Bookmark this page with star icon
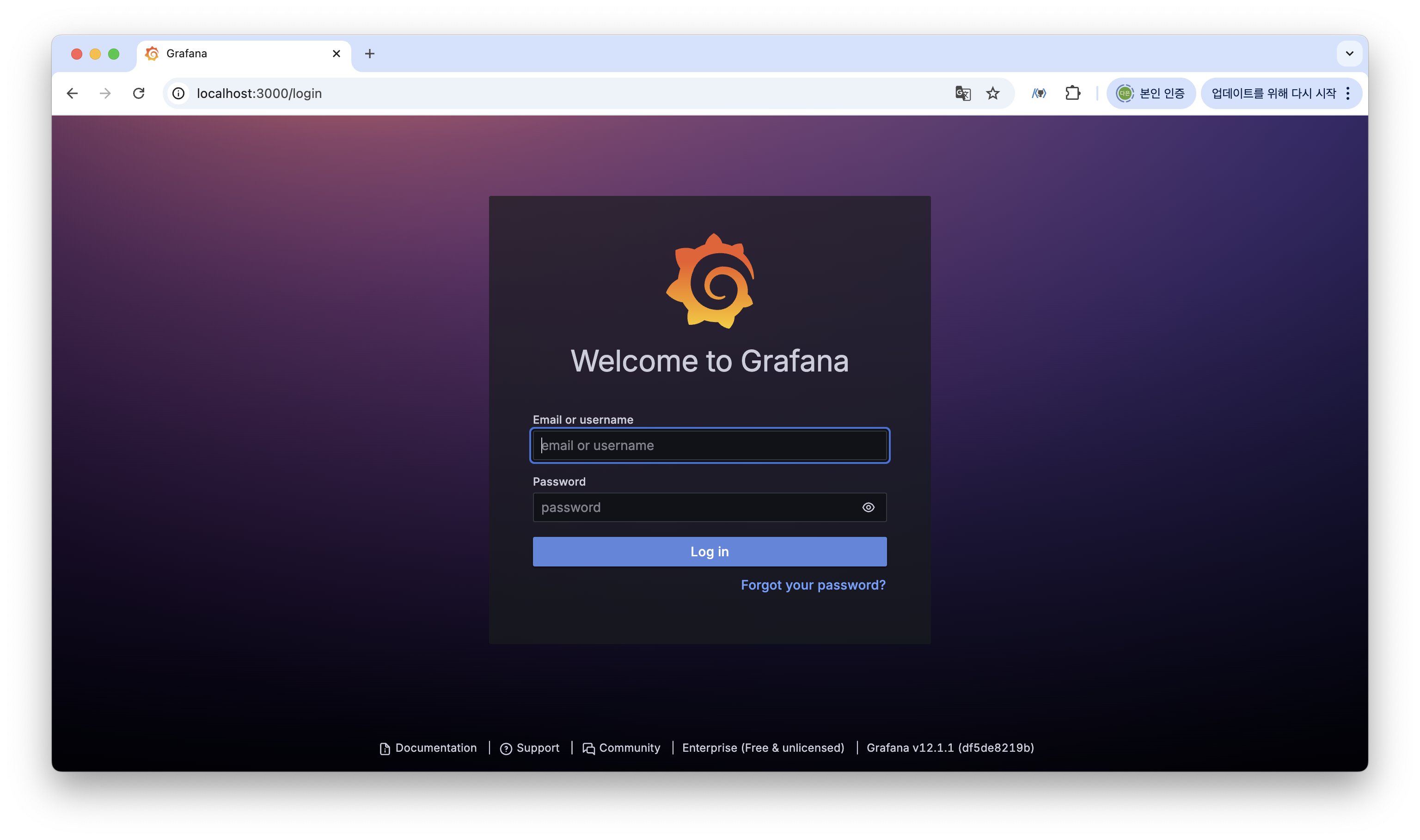 tap(992, 93)
